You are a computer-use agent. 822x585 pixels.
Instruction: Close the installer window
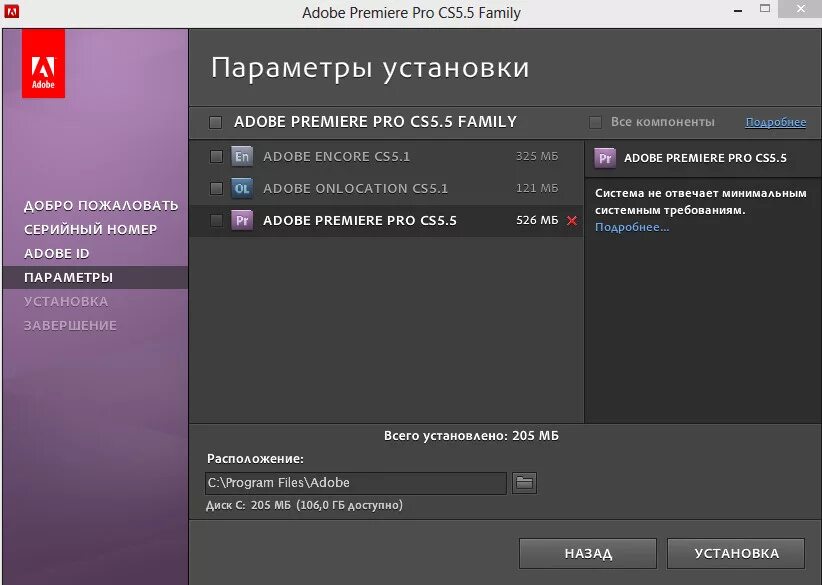pyautogui.click(x=800, y=9)
